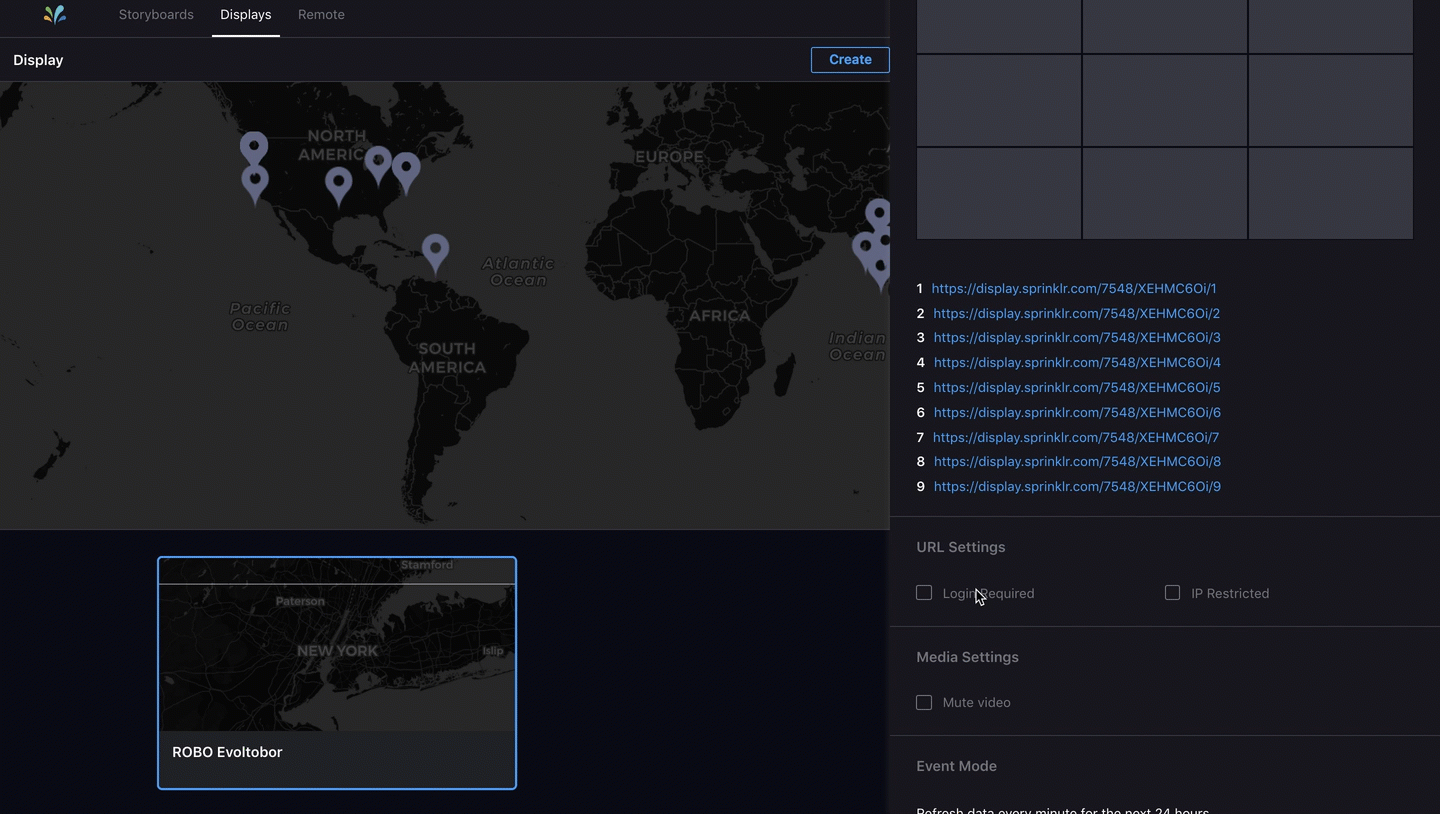The image size is (1440, 814).
Task: Select the lower pin on US west coast
Action: click(255, 181)
